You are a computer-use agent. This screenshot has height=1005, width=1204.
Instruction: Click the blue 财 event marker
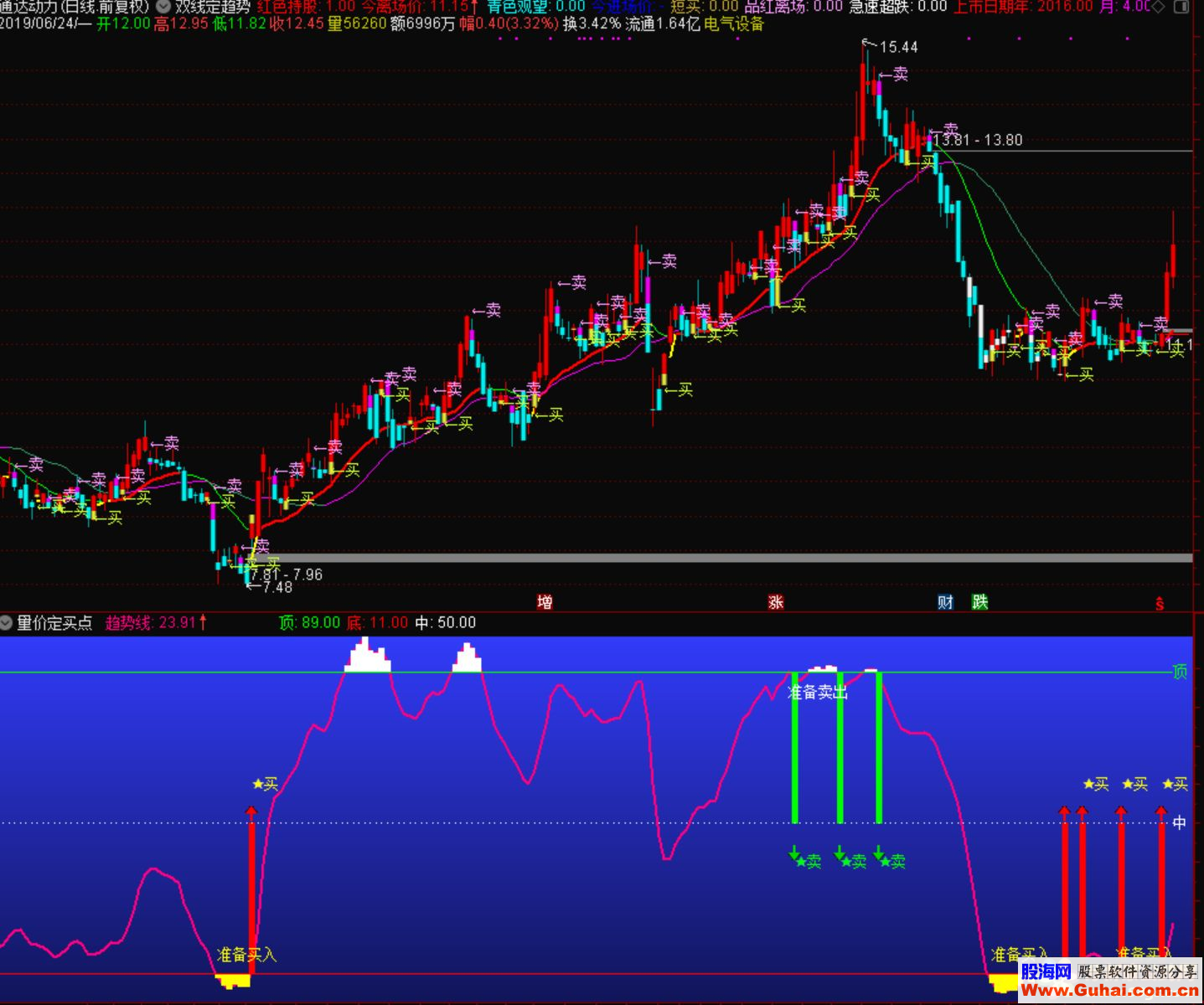point(946,601)
